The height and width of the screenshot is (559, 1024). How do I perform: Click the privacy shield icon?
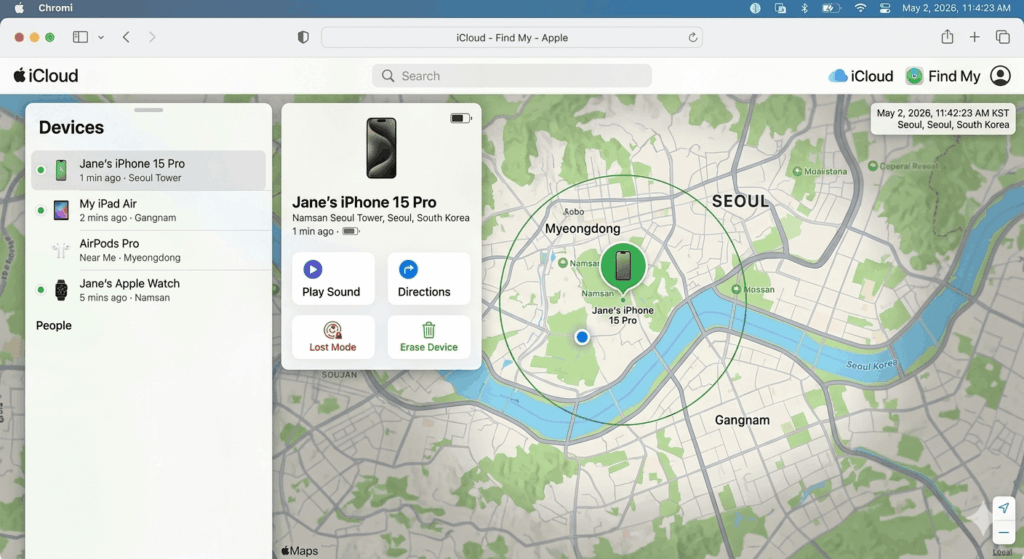click(303, 37)
